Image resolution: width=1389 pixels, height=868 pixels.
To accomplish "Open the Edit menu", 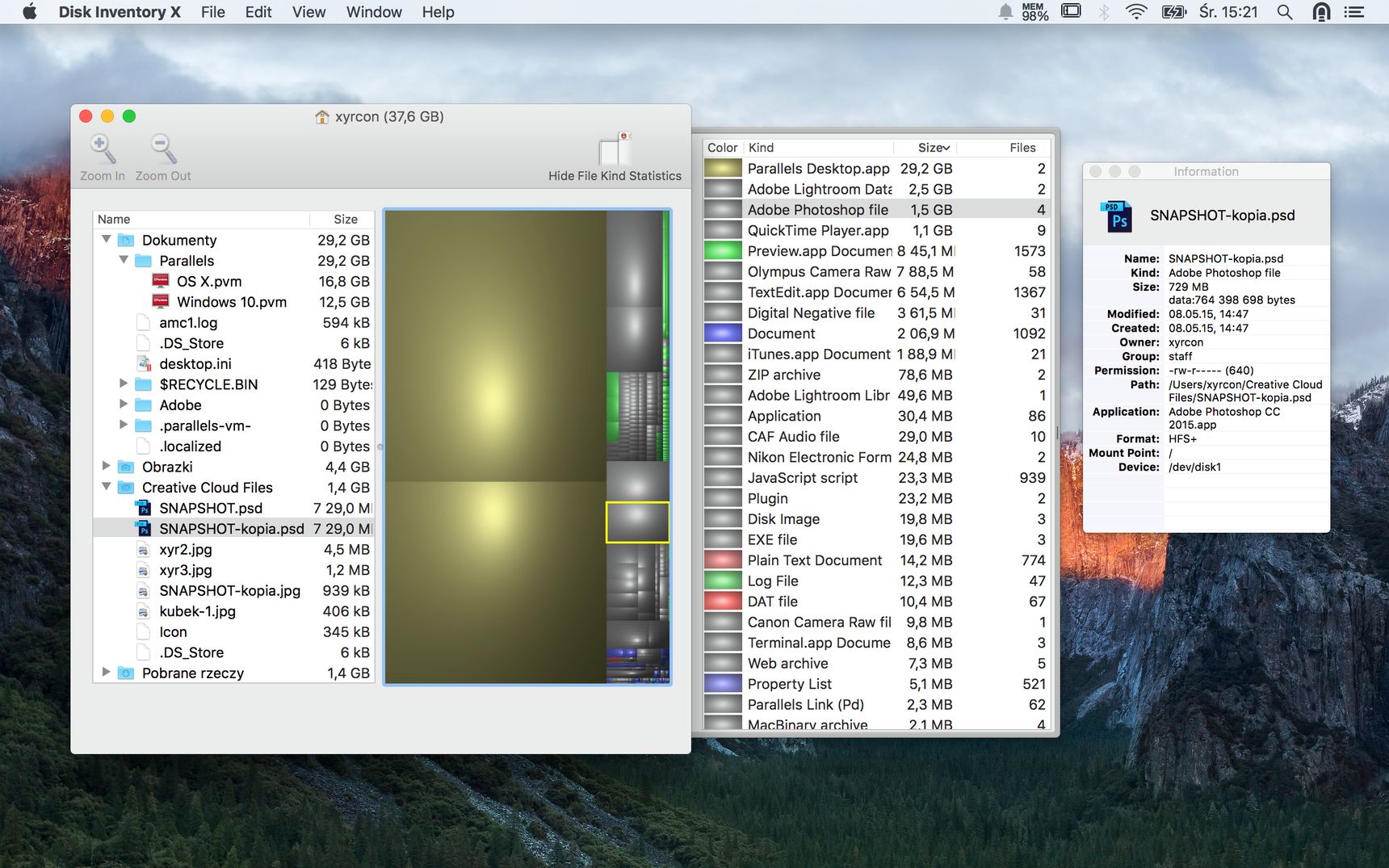I will click(258, 12).
